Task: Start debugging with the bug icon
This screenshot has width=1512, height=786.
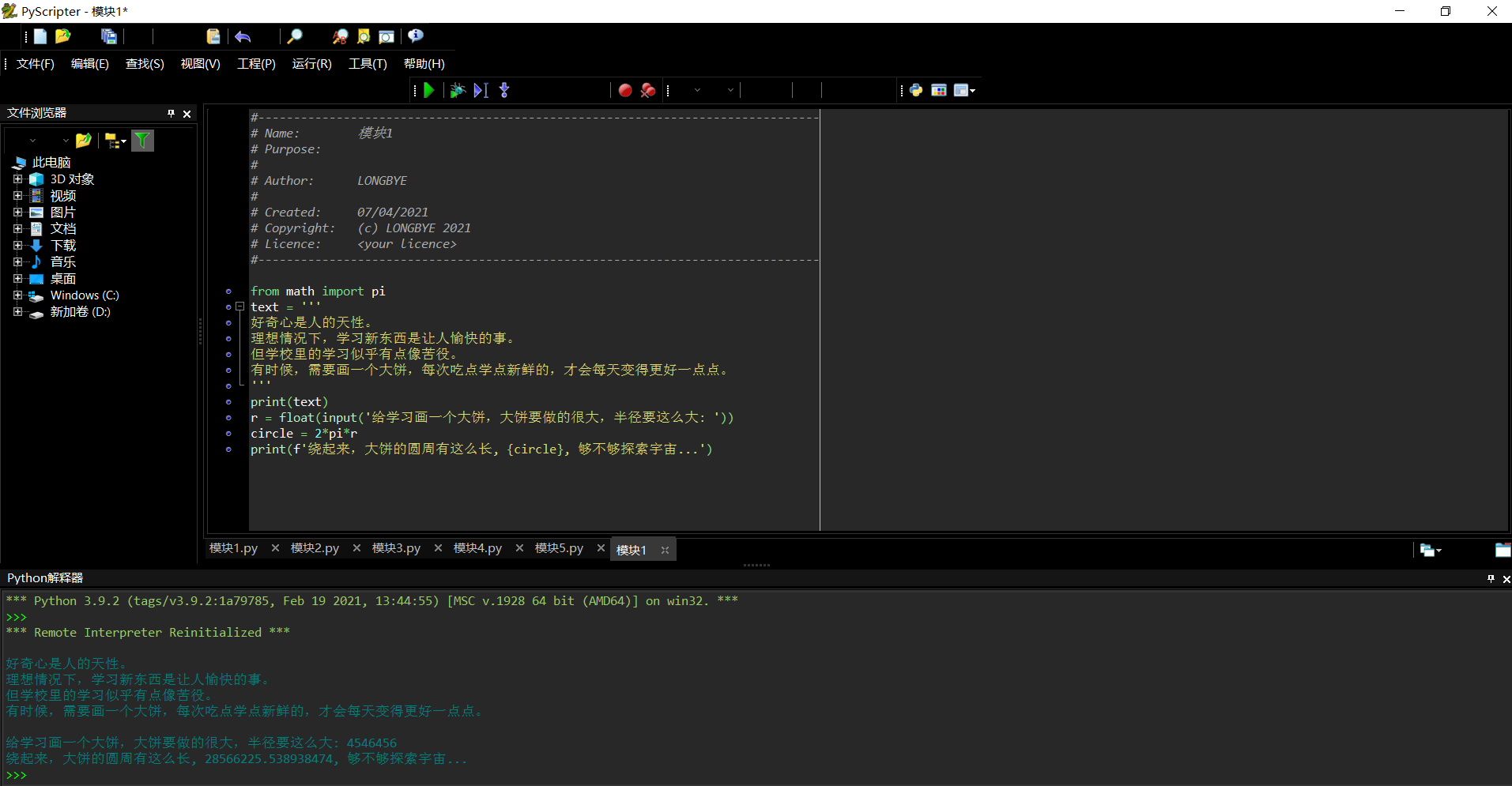Action: pyautogui.click(x=457, y=90)
